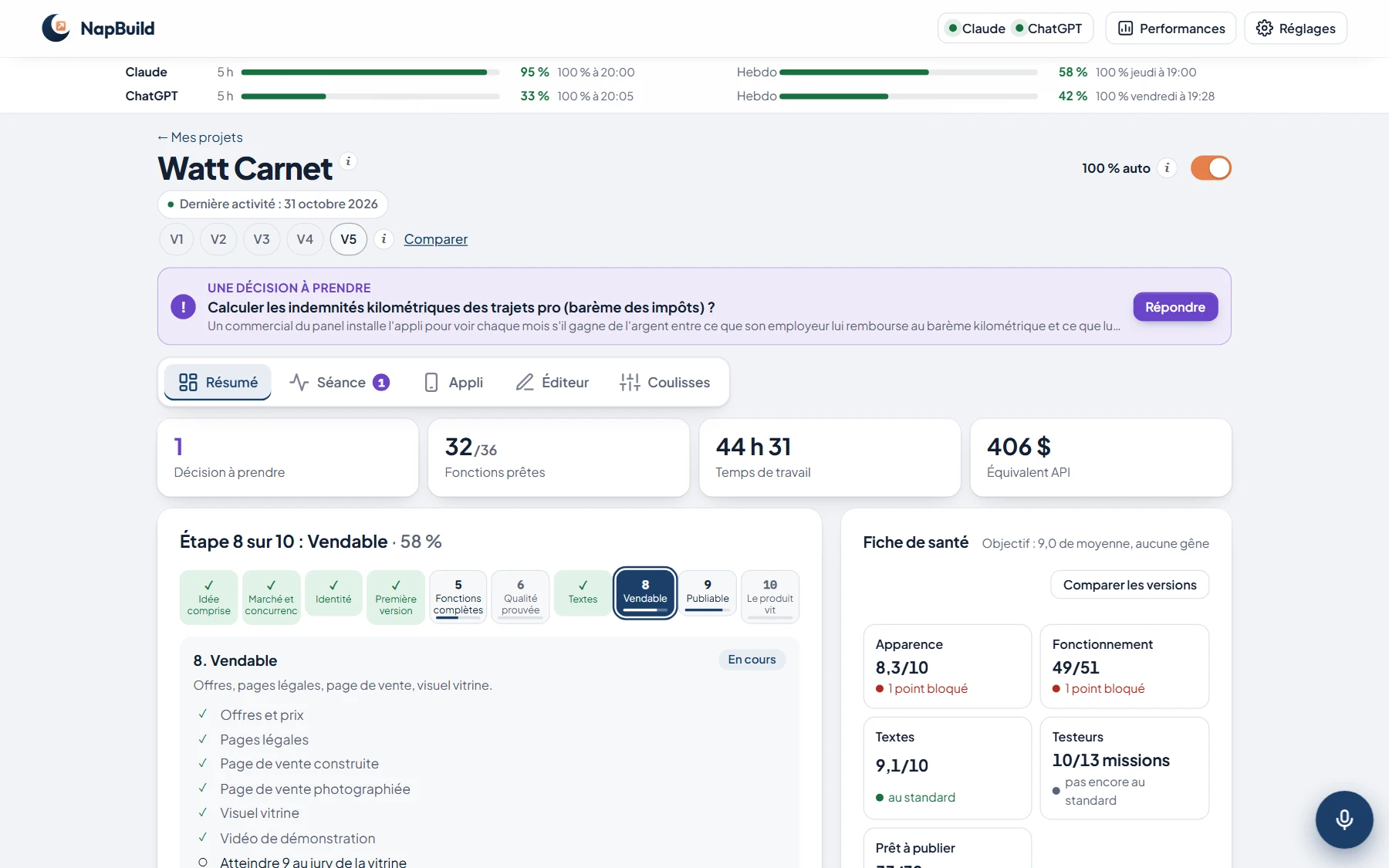This screenshot has height=868, width=1389.
Task: Select step 9 Publiable
Action: [708, 593]
